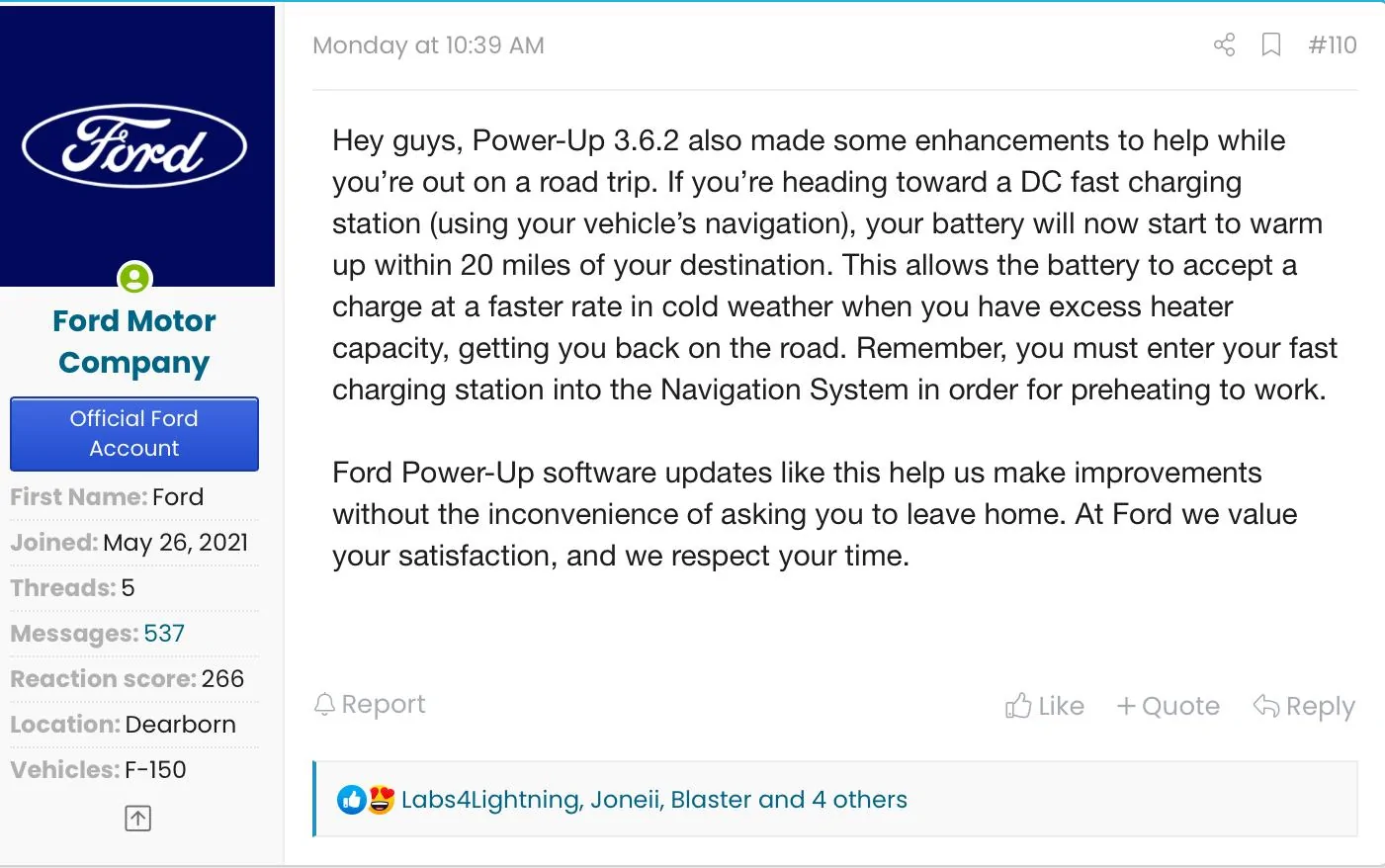Bookmark this post
Image resolution: width=1385 pixels, height=868 pixels.
point(1271,44)
